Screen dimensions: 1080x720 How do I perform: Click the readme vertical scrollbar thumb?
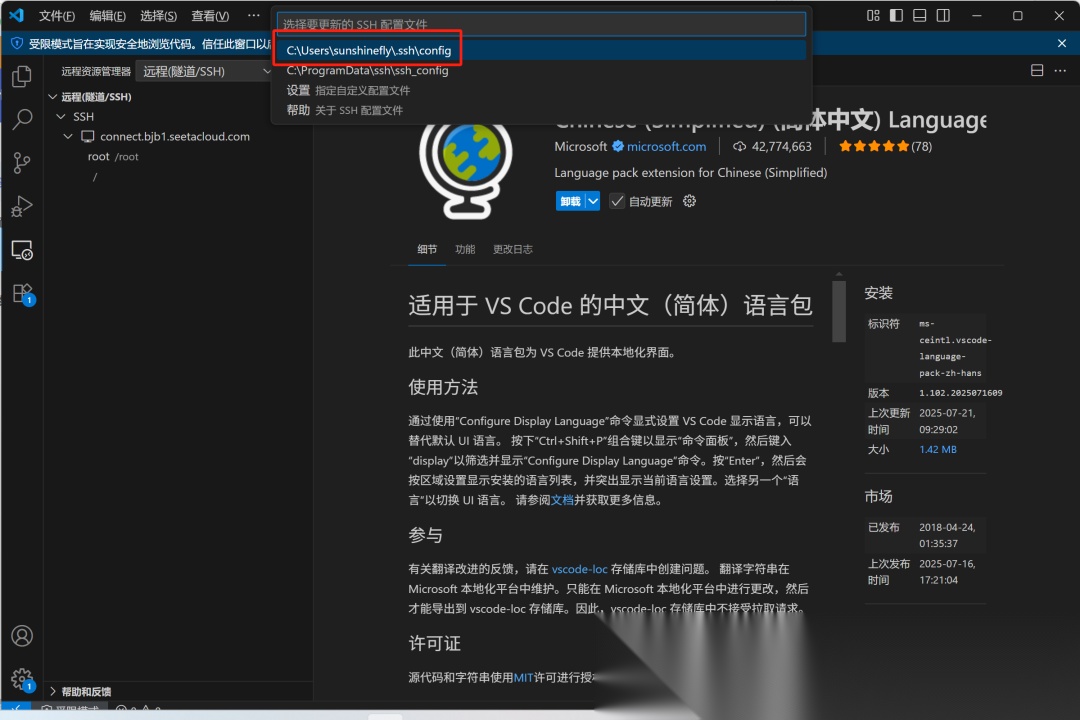[839, 310]
